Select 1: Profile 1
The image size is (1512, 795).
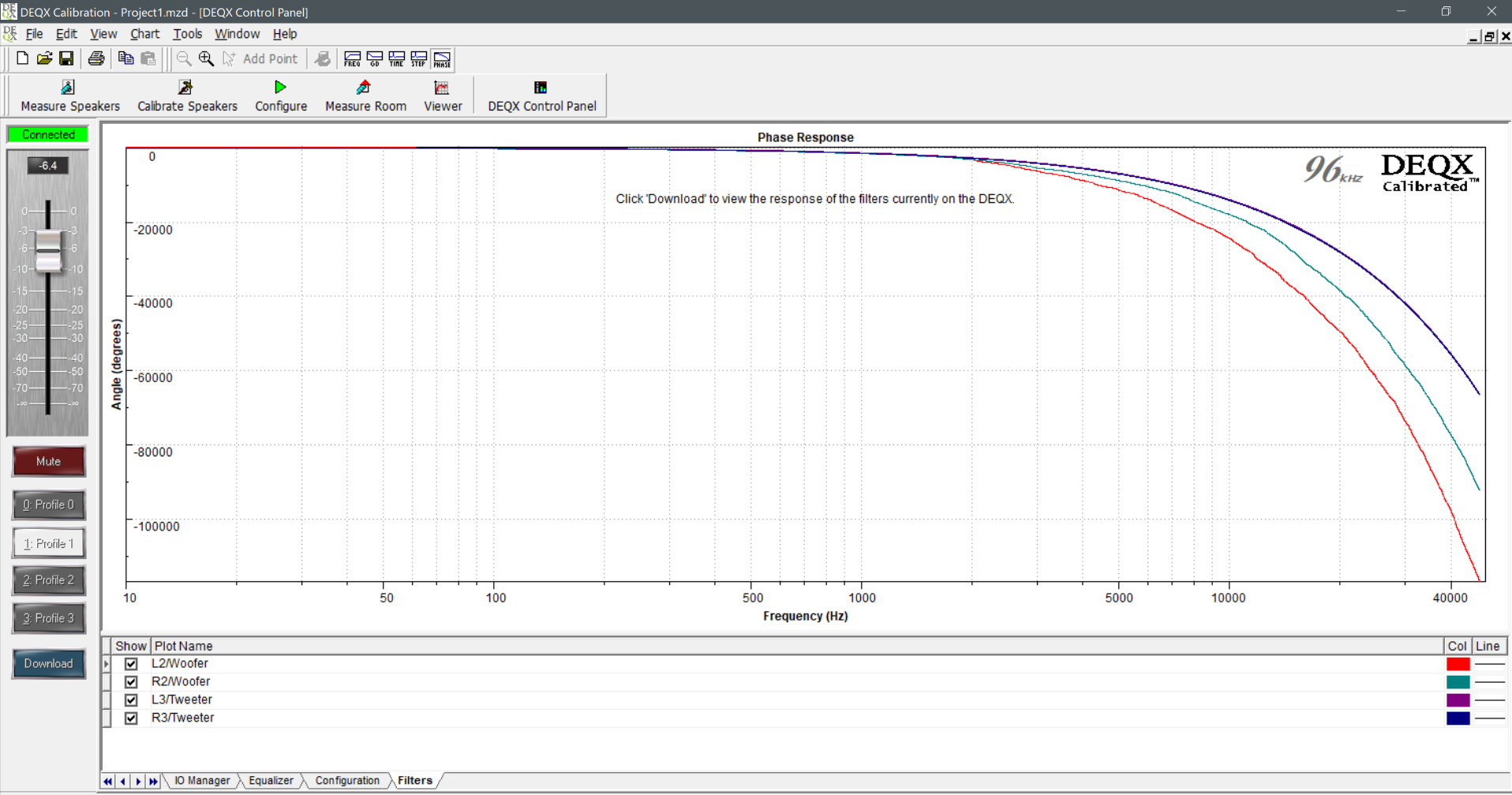48,543
